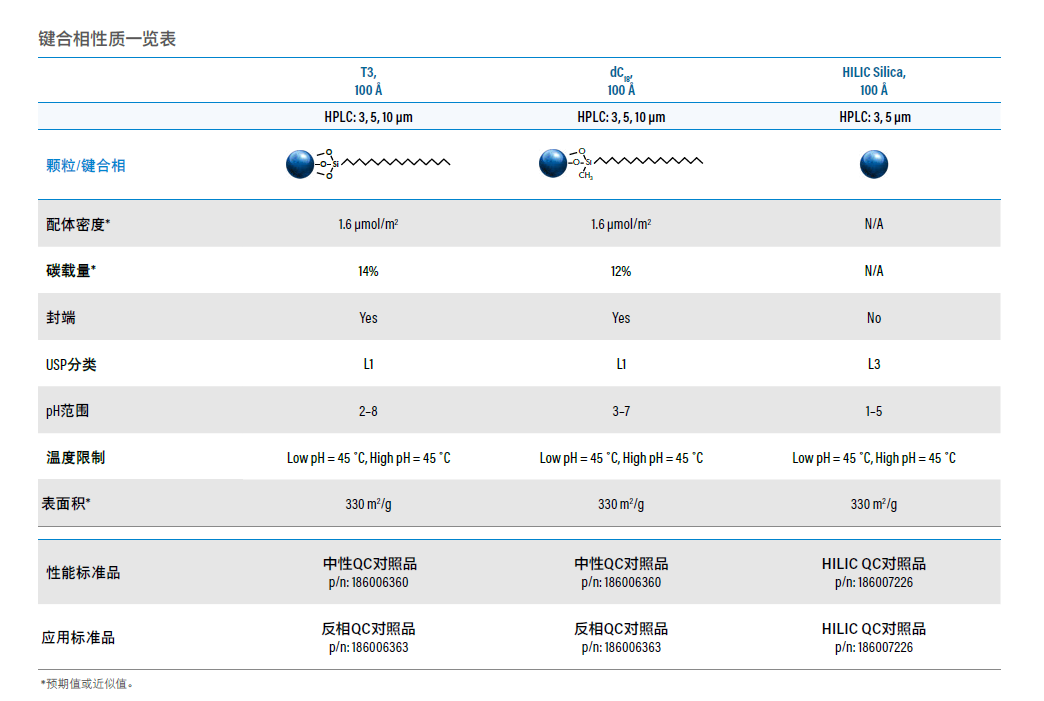Click the 封端 row label
The image size is (1044, 701).
pyautogui.click(x=61, y=318)
